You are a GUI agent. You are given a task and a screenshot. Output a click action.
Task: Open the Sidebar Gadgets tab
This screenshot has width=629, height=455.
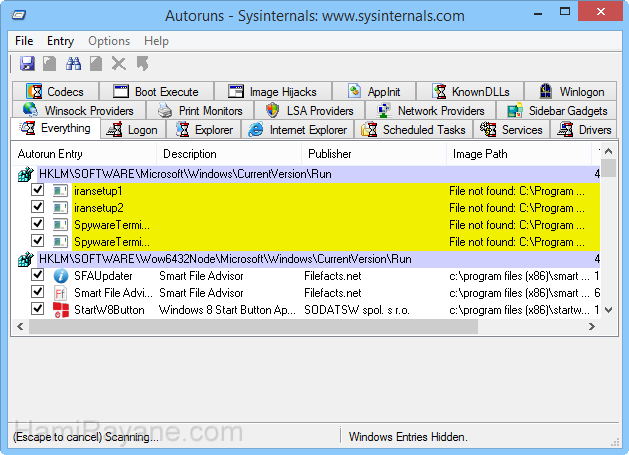click(557, 110)
